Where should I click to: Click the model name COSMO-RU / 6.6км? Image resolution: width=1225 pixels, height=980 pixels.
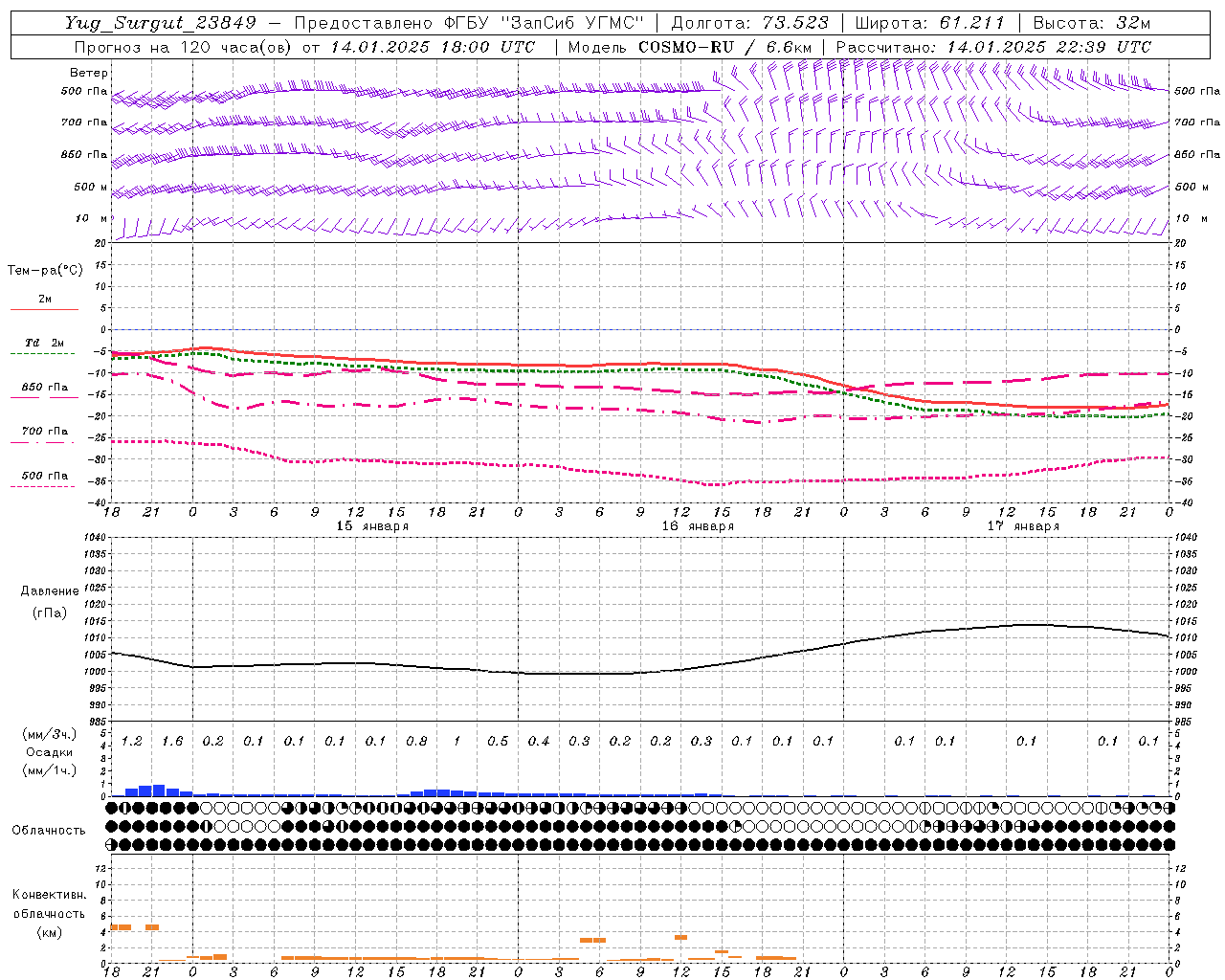coord(725,47)
